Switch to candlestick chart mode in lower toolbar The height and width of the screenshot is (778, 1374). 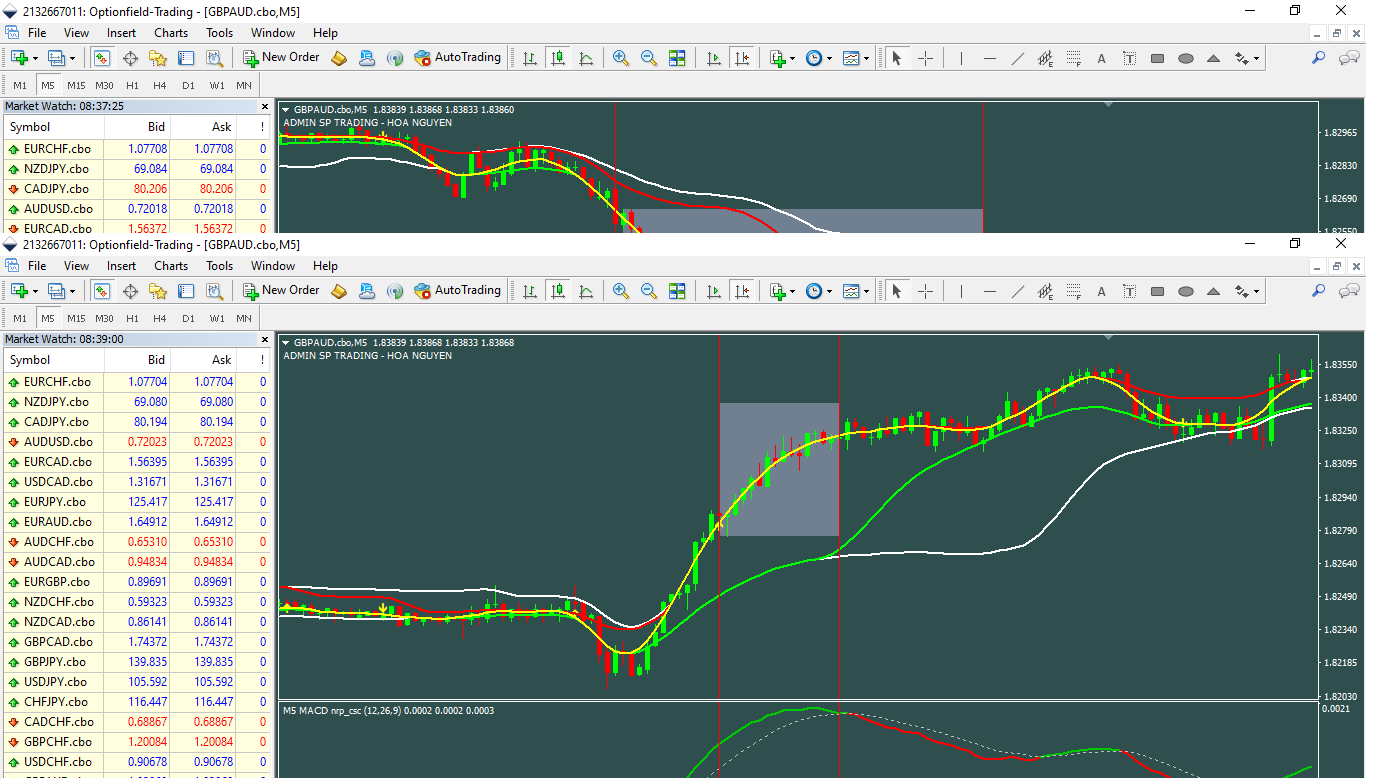[x=558, y=291]
